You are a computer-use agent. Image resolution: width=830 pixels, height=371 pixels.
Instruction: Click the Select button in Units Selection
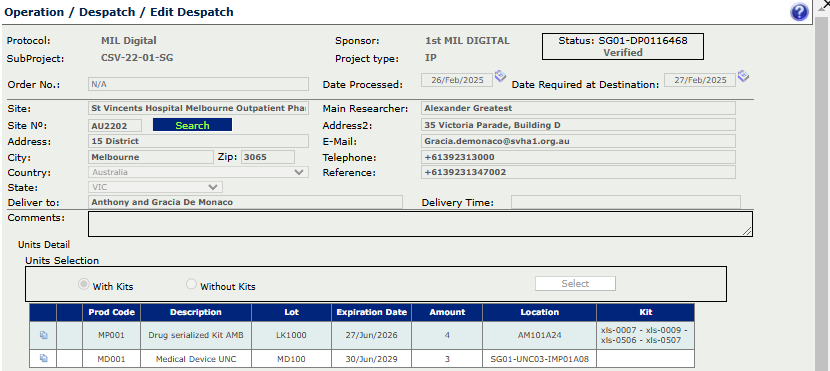[575, 284]
